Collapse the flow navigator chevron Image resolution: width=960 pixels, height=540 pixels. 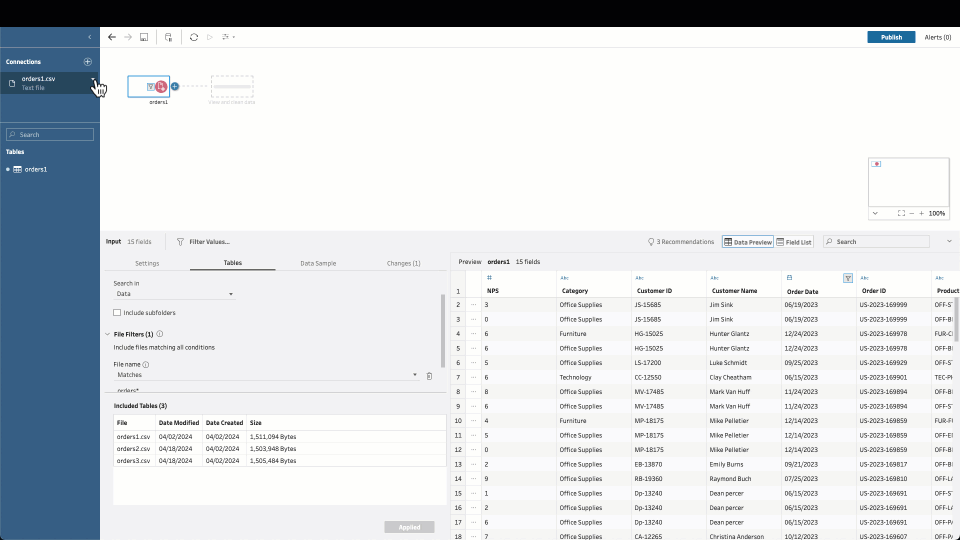[x=875, y=213]
